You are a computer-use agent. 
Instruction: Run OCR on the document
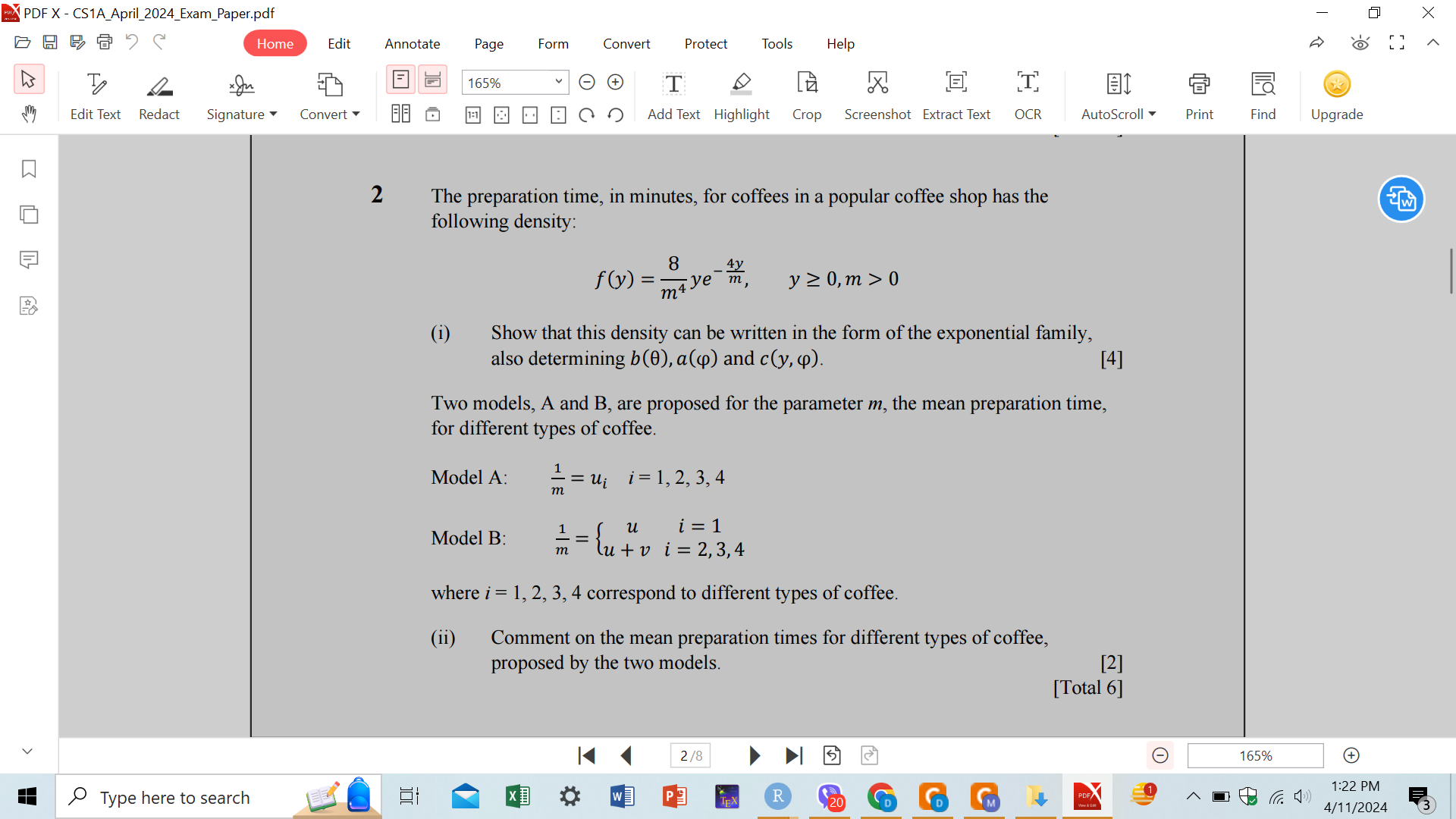pyautogui.click(x=1028, y=95)
